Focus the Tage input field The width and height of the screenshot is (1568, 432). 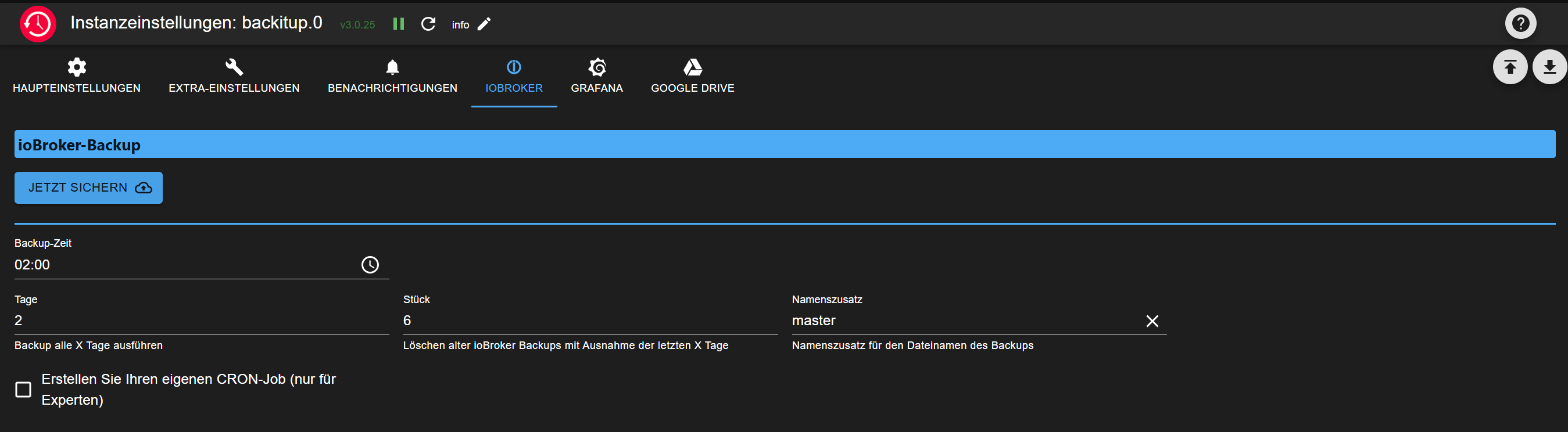pos(201,321)
